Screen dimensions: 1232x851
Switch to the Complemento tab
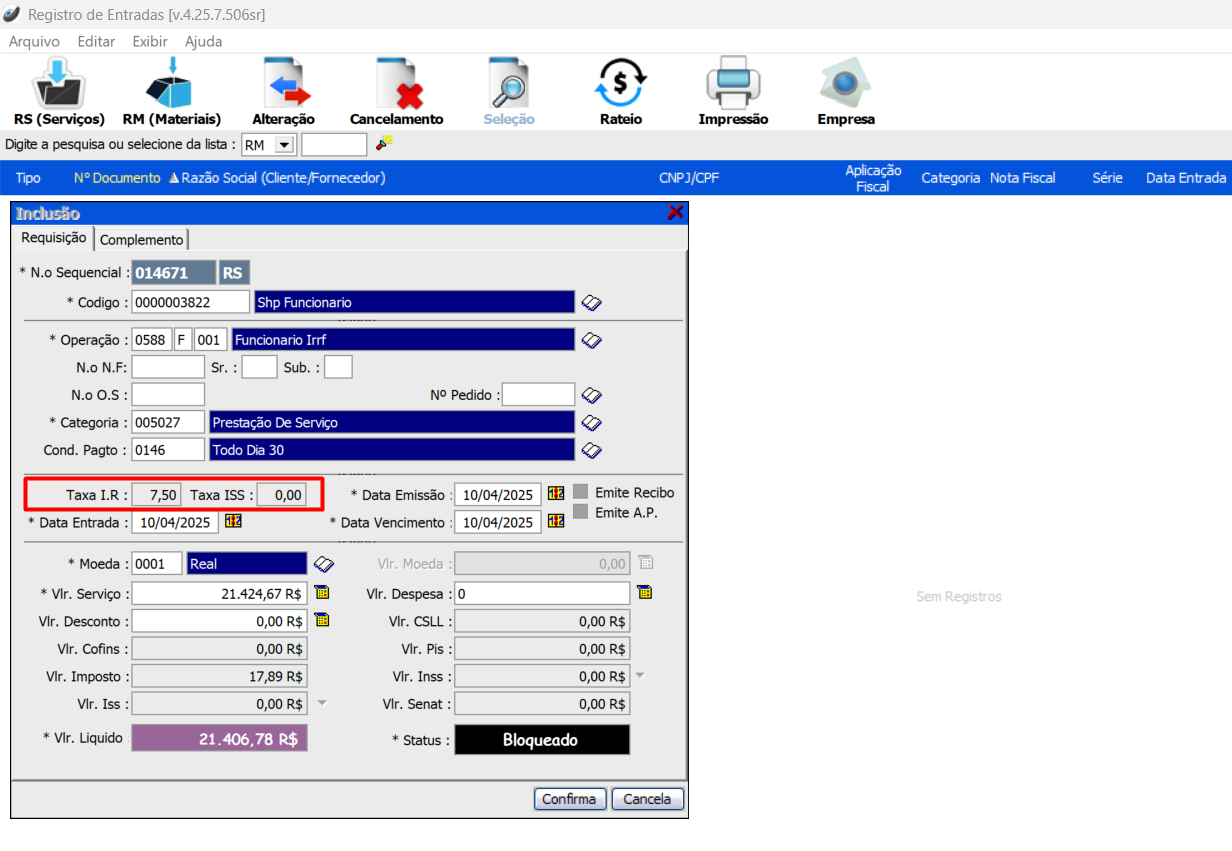(x=141, y=240)
